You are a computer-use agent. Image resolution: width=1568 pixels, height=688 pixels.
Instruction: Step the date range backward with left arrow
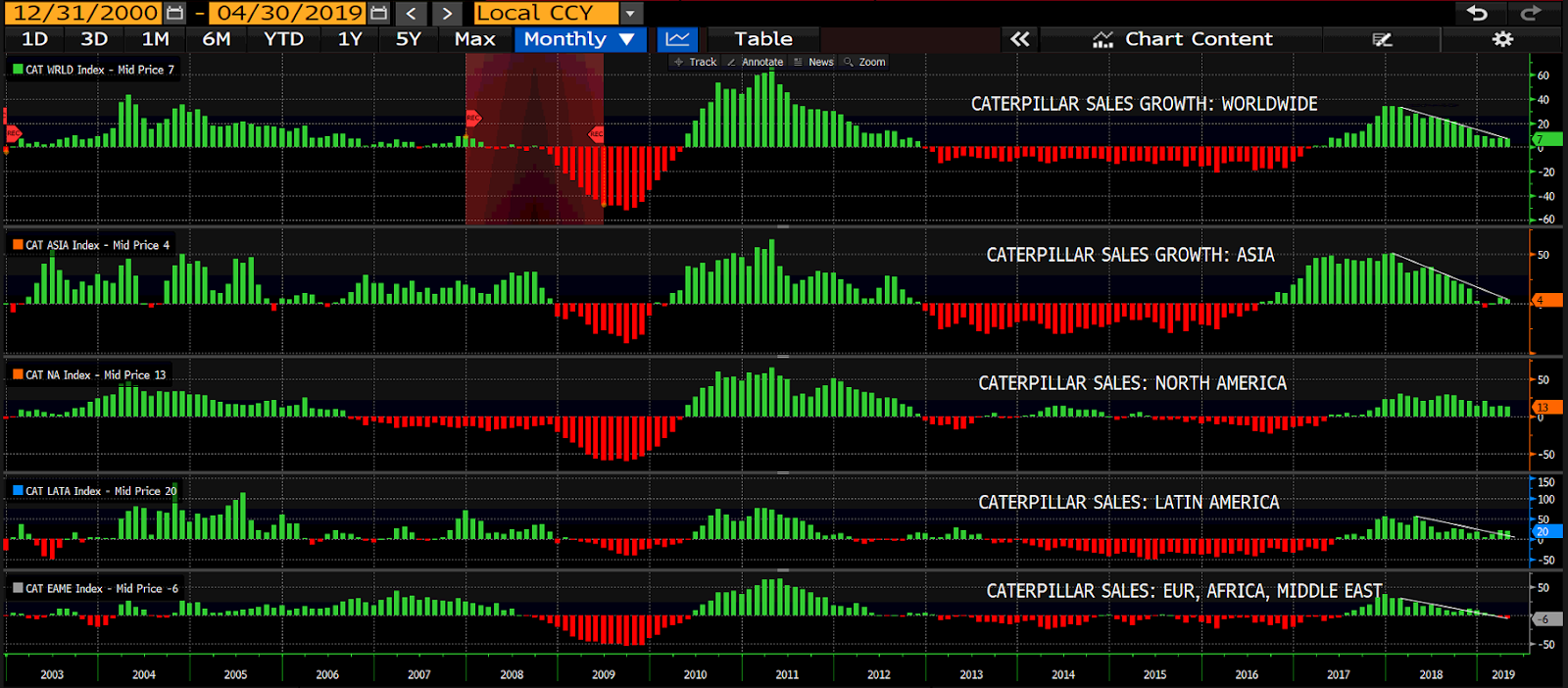point(412,13)
